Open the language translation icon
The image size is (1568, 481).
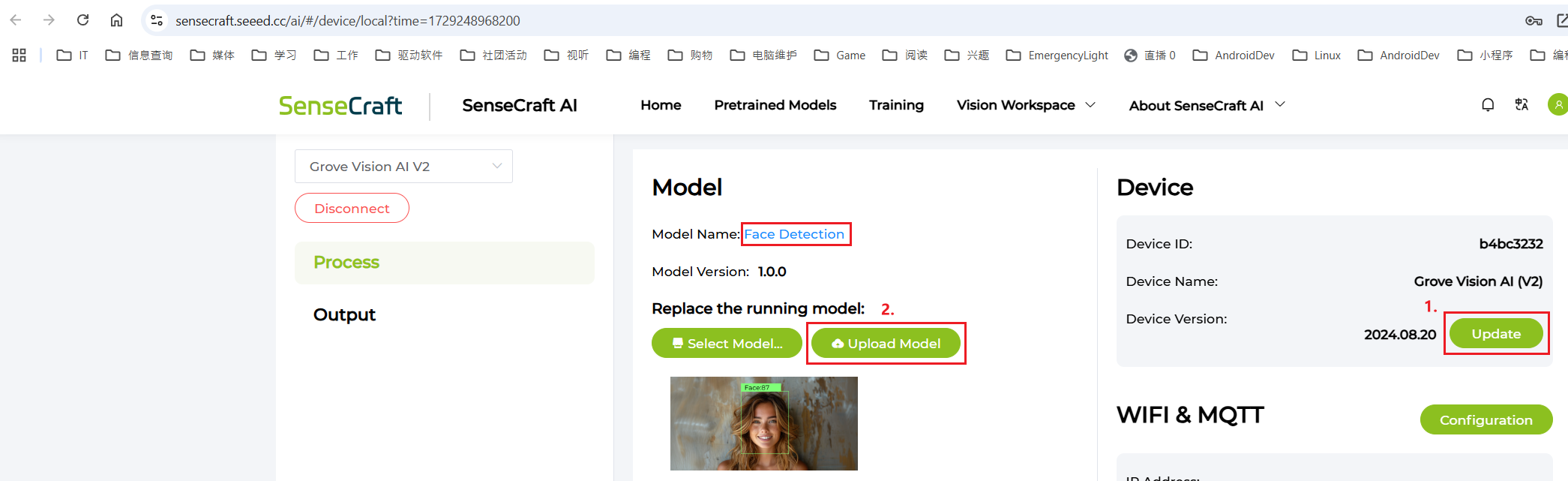[1522, 105]
